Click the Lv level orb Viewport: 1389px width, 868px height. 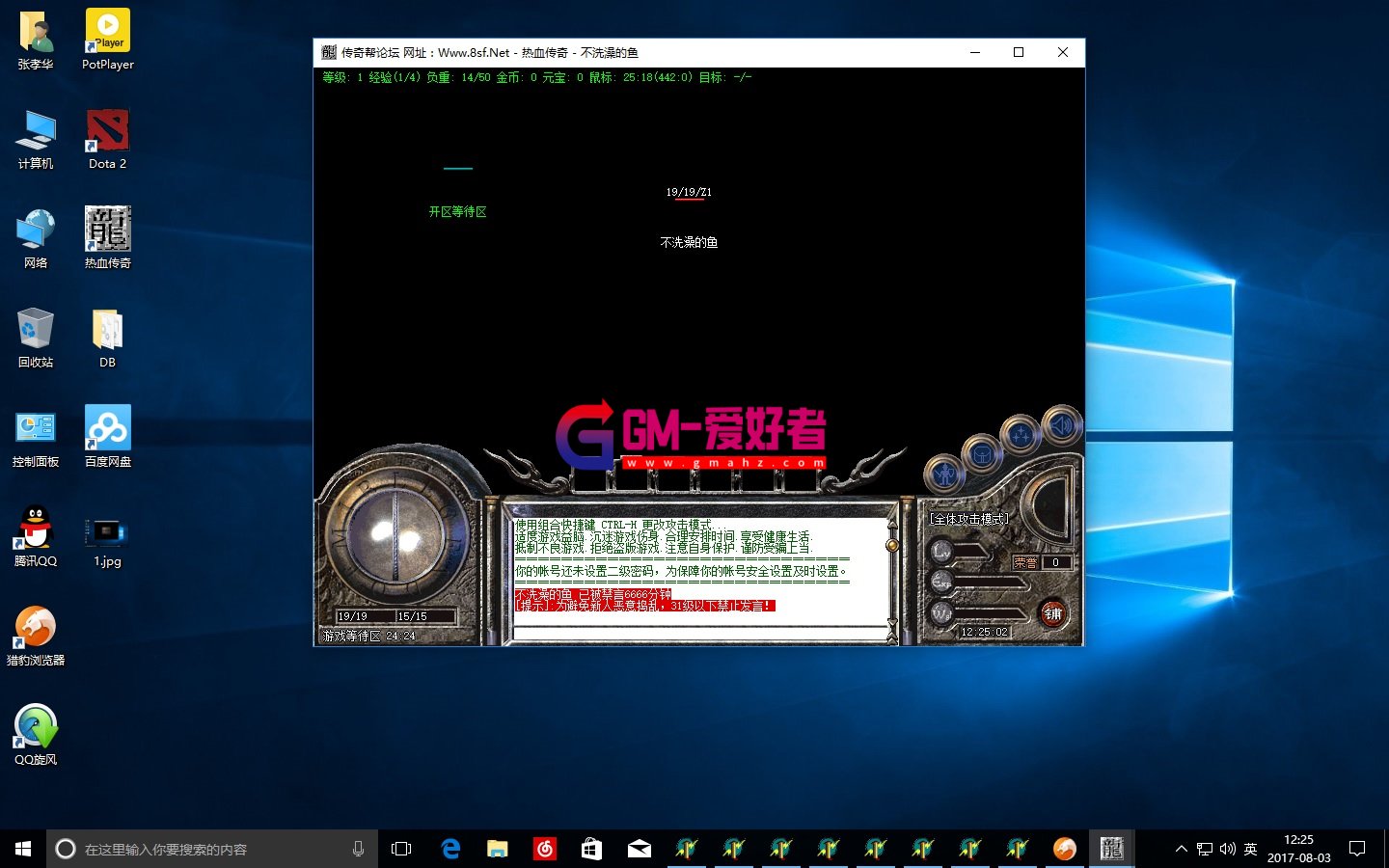pos(941,552)
